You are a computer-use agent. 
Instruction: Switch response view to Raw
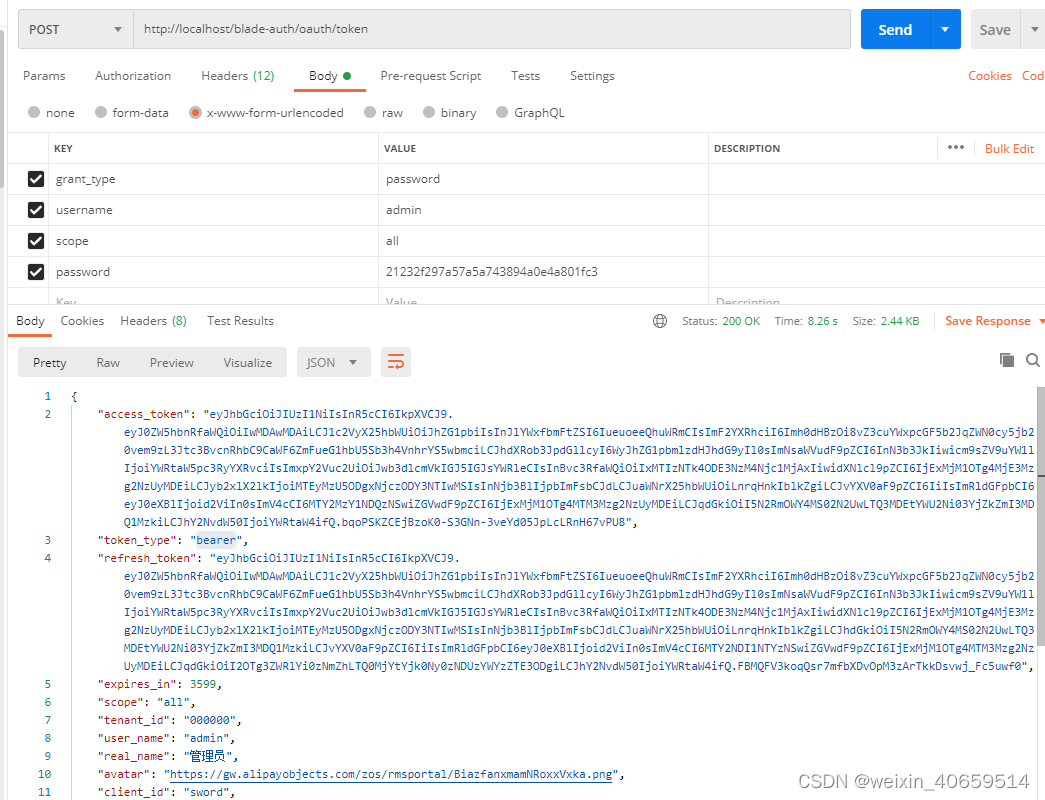tap(108, 363)
